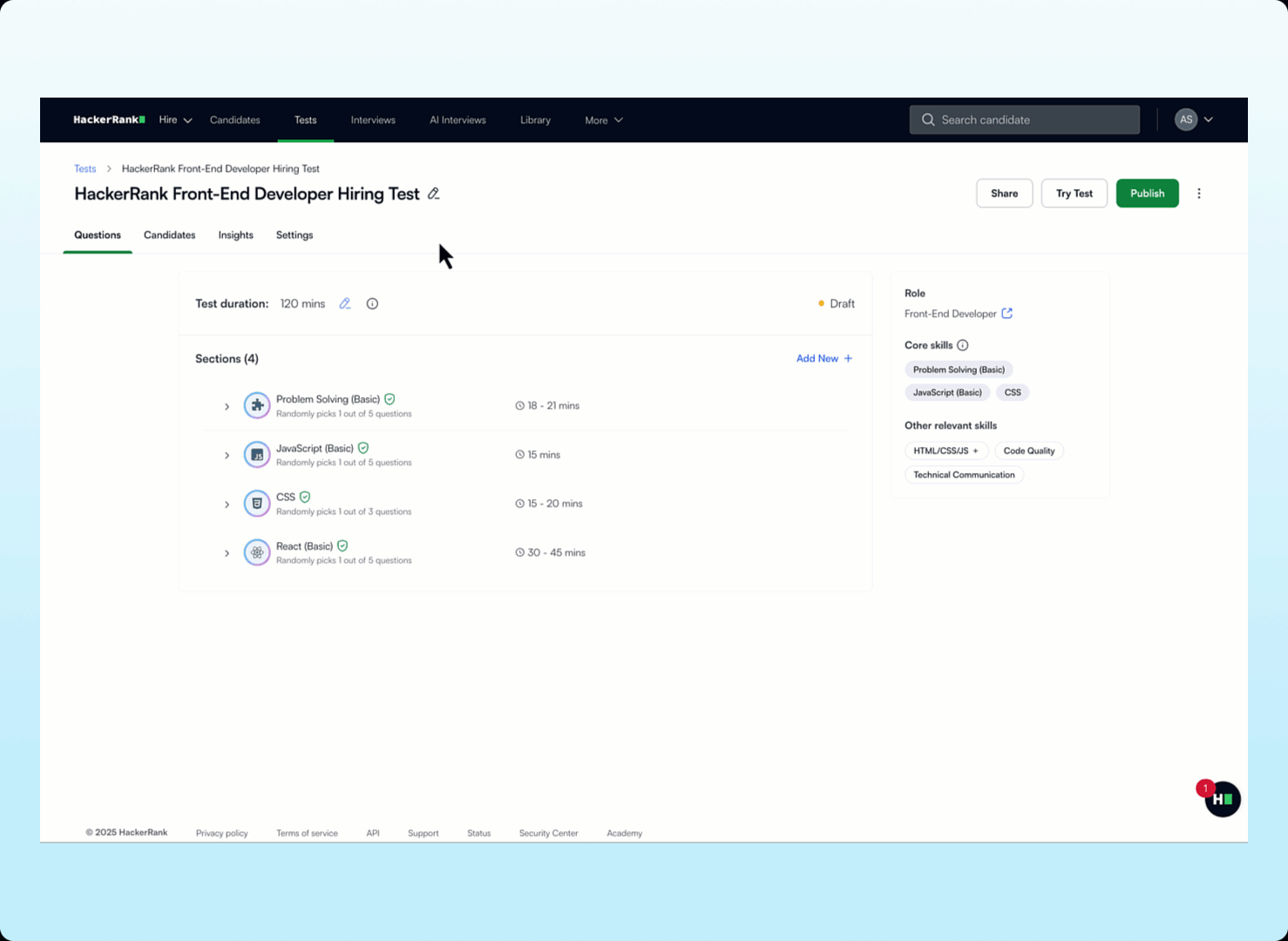This screenshot has width=1288, height=941.
Task: Open Library in the top navigation
Action: pyautogui.click(x=535, y=120)
